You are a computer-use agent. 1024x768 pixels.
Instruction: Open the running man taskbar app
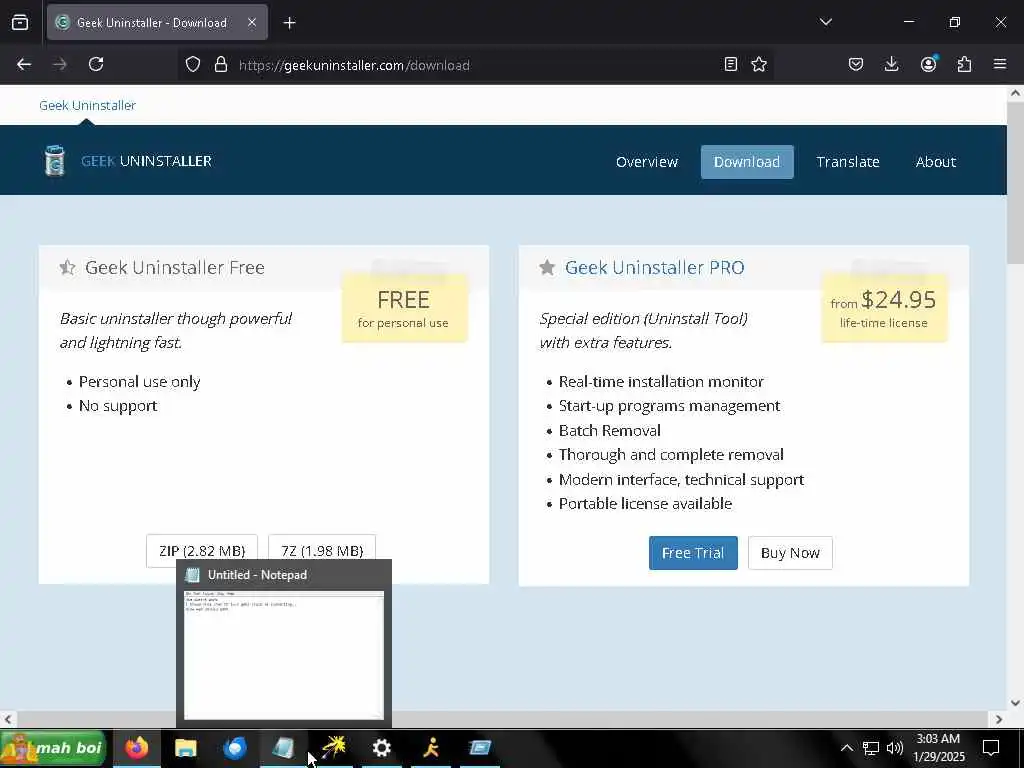tap(430, 748)
